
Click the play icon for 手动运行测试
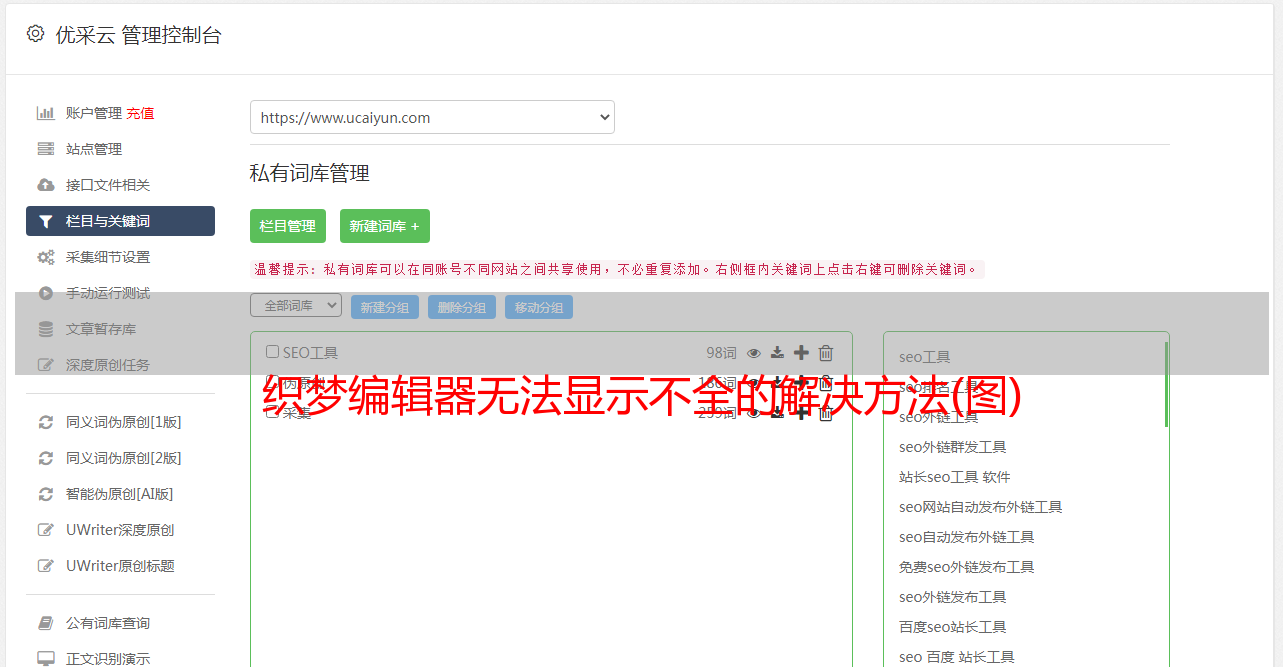46,293
